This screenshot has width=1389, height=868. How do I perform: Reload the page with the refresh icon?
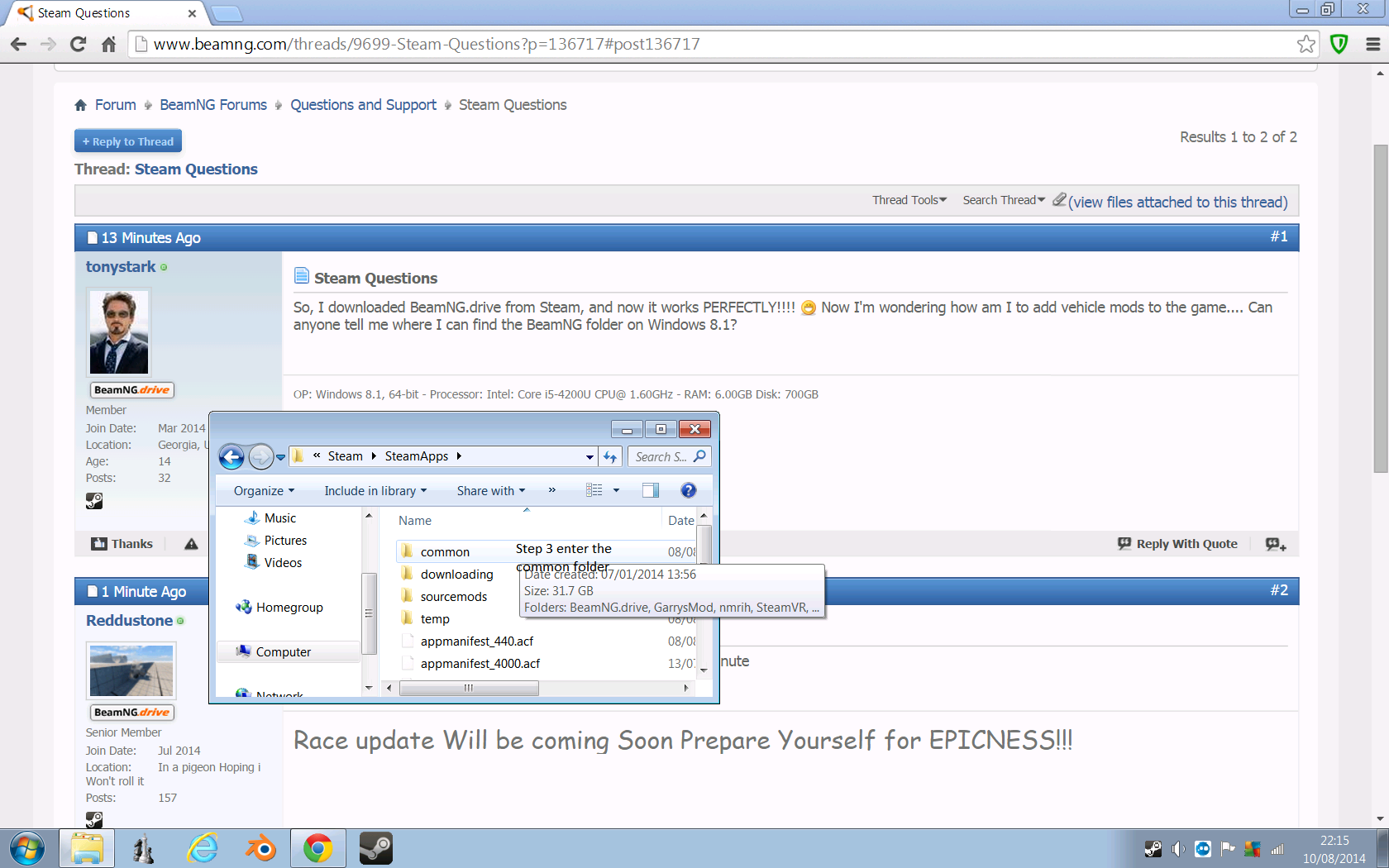(79, 44)
